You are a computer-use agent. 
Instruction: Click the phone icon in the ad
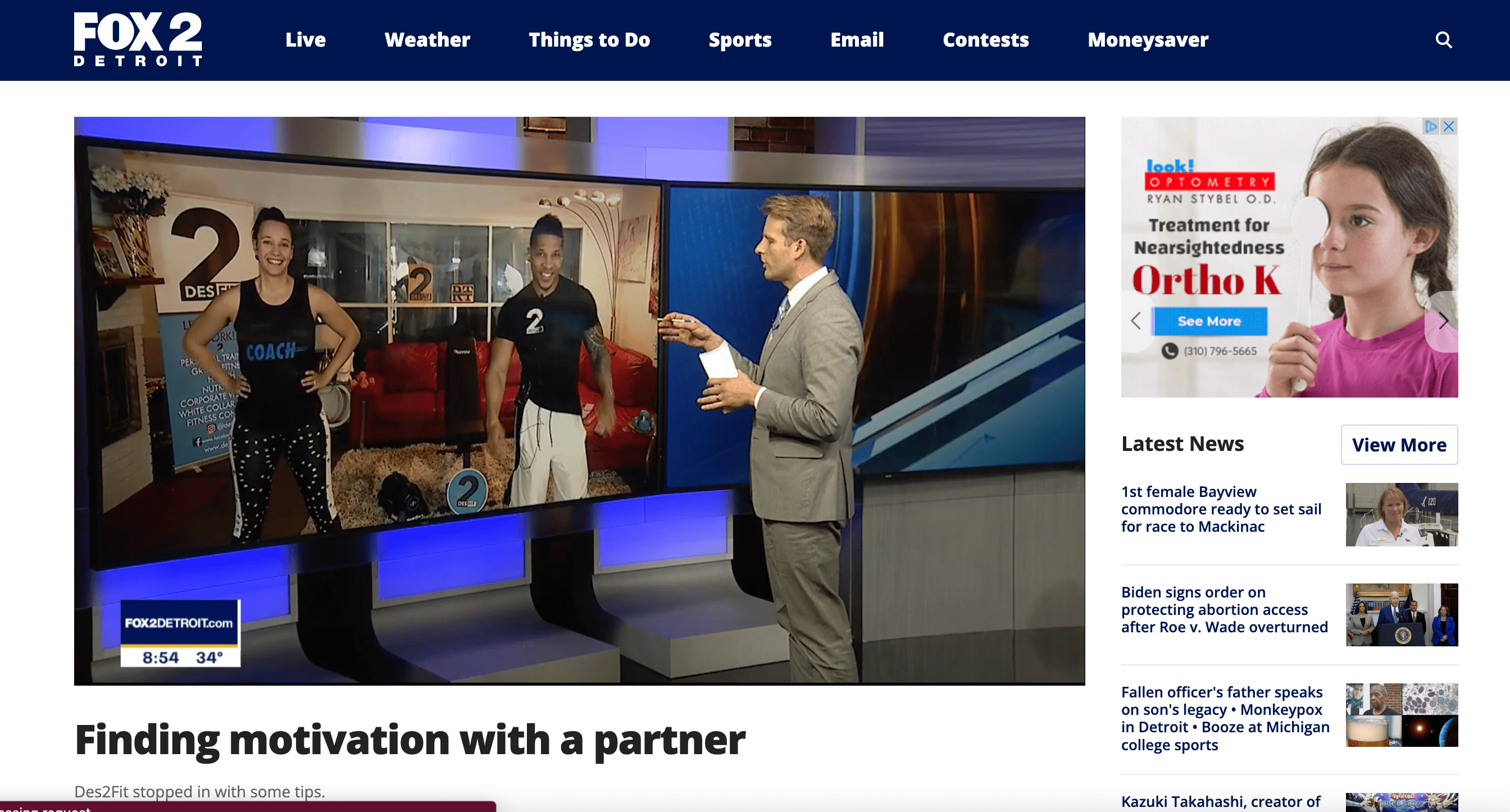(1170, 351)
